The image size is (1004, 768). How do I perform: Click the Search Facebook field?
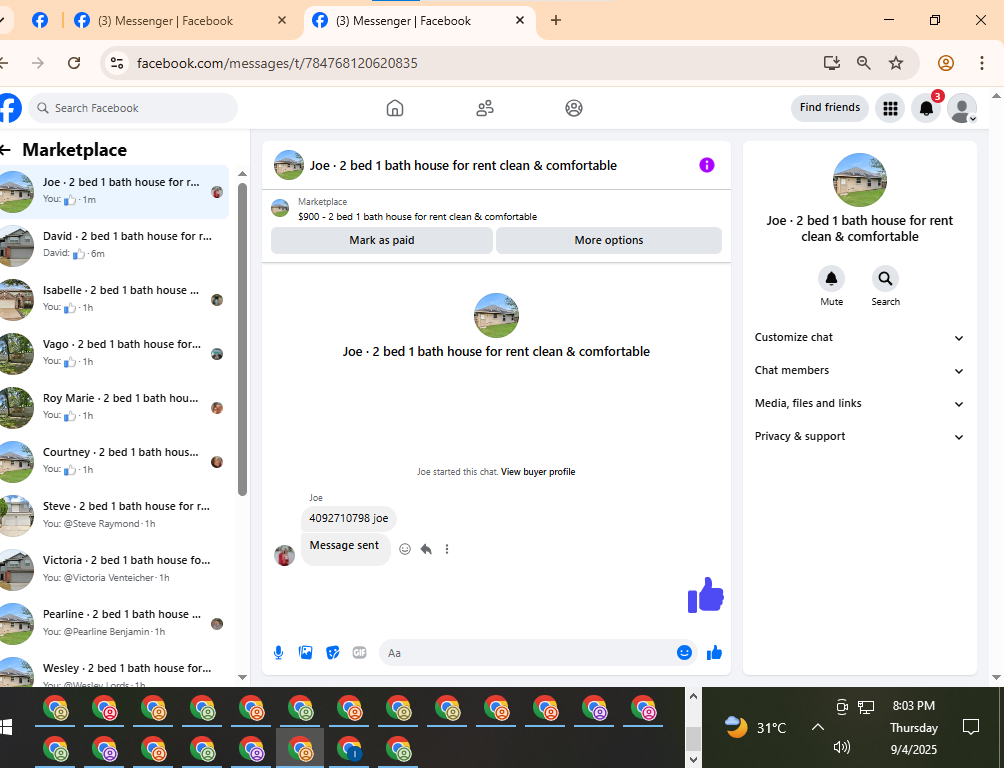(133, 108)
